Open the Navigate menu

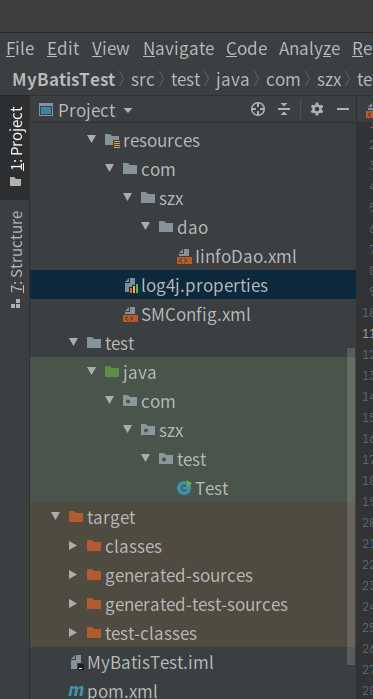pyautogui.click(x=179, y=49)
